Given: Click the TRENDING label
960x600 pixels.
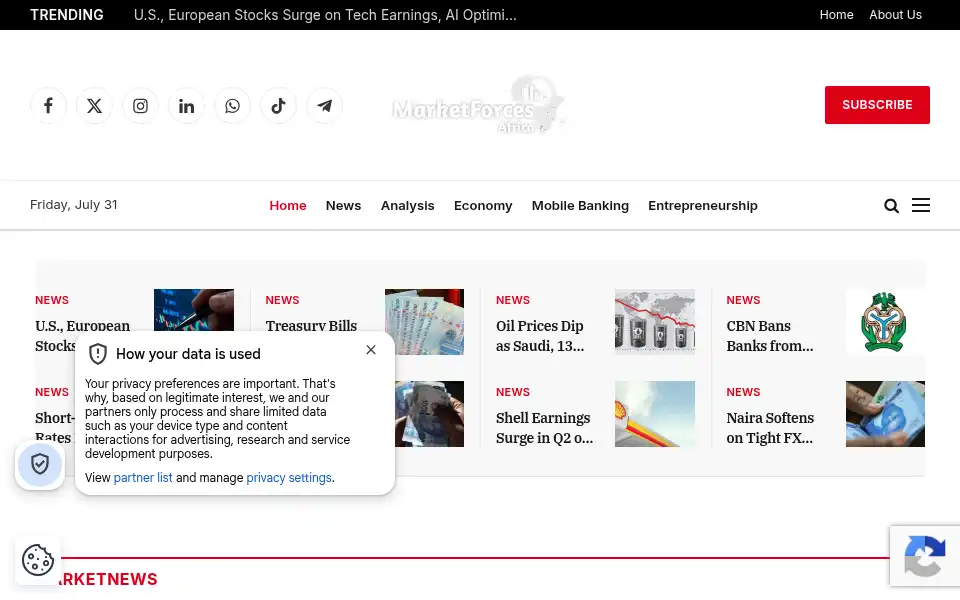Looking at the screenshot, I should pos(67,15).
